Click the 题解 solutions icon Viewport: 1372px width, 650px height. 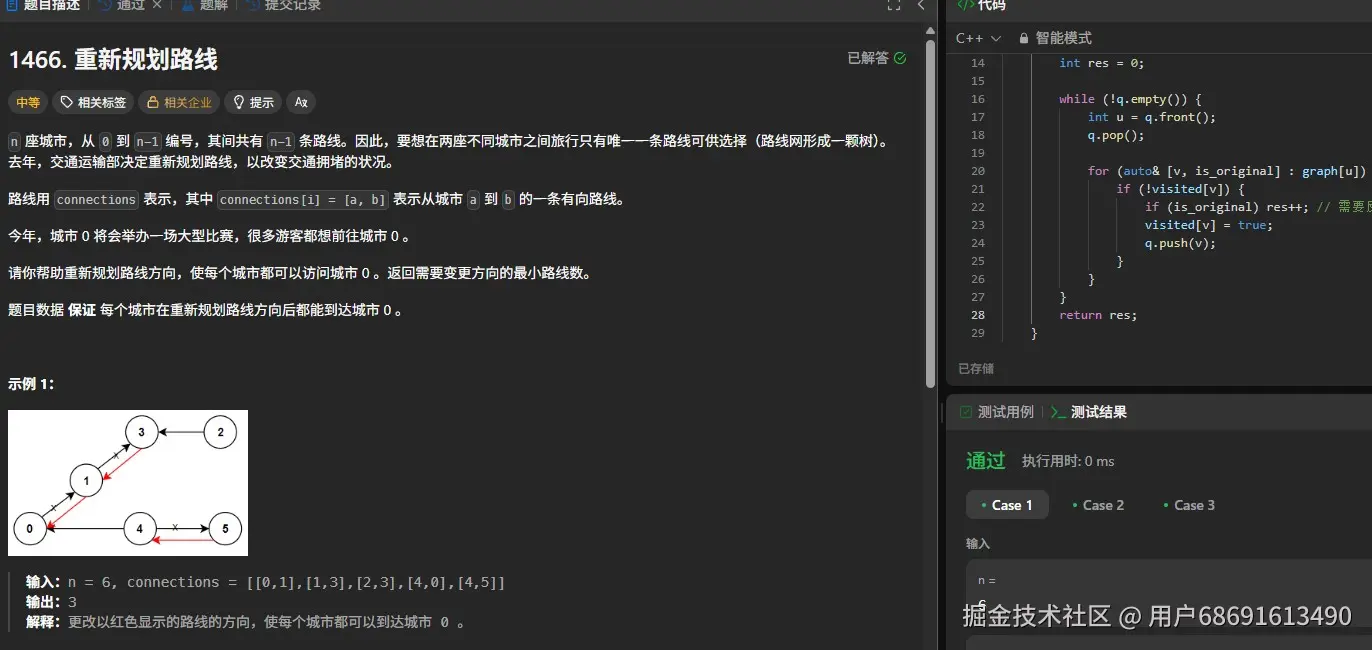[186, 6]
